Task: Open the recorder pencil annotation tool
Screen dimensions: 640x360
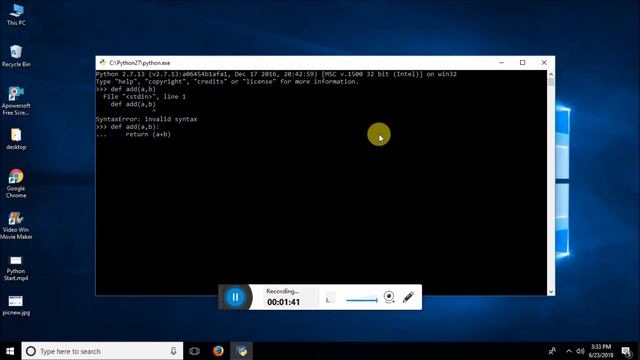Action: coord(408,297)
